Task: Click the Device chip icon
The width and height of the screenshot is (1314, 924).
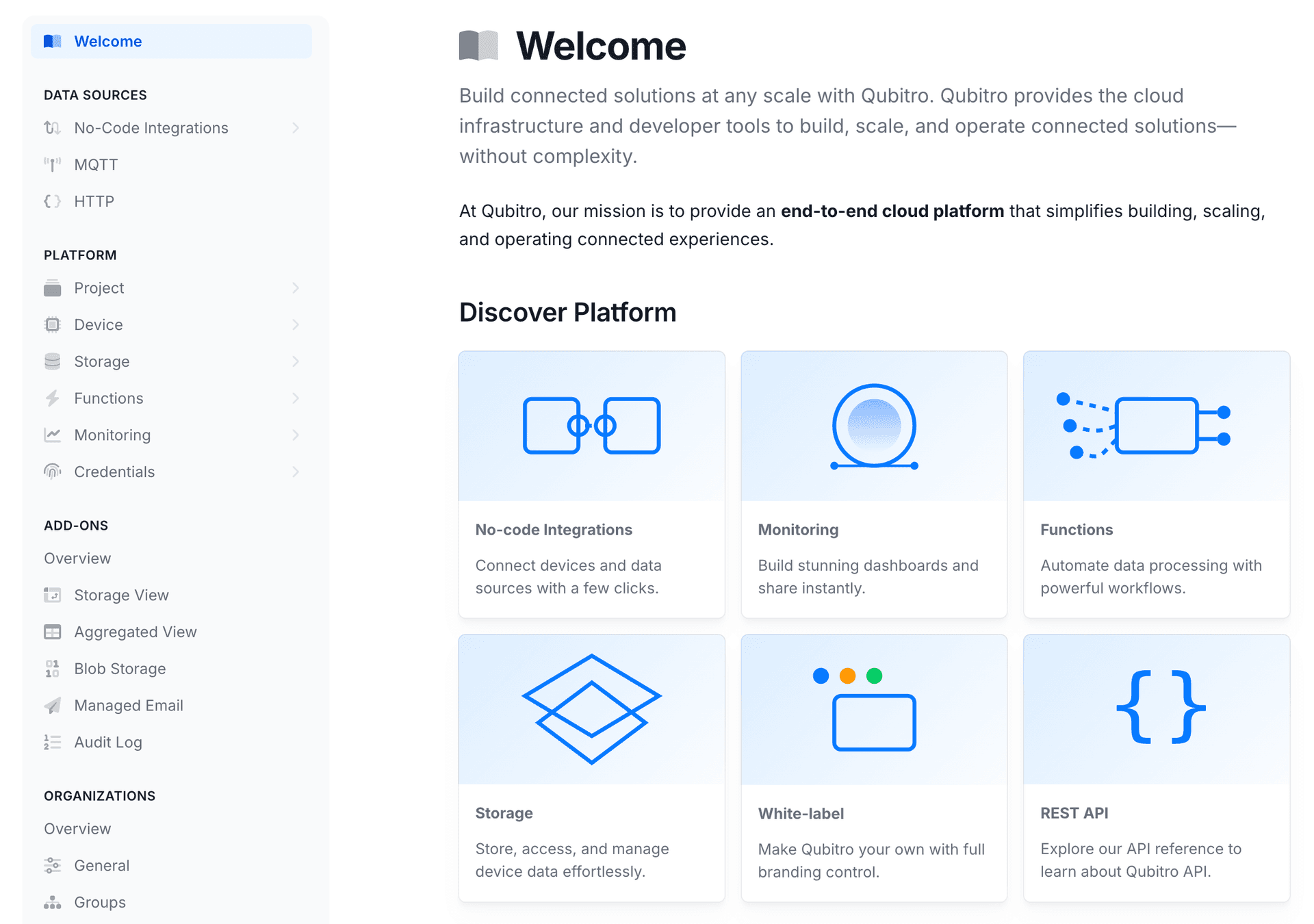Action: (x=53, y=324)
